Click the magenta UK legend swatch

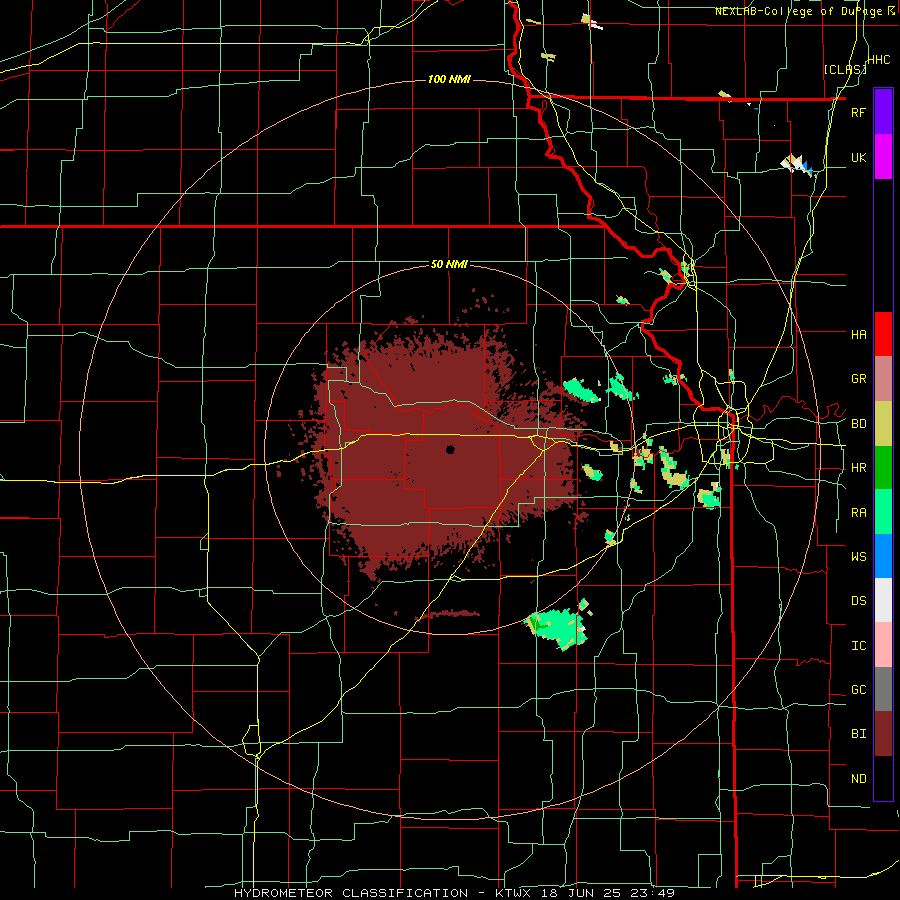(883, 157)
